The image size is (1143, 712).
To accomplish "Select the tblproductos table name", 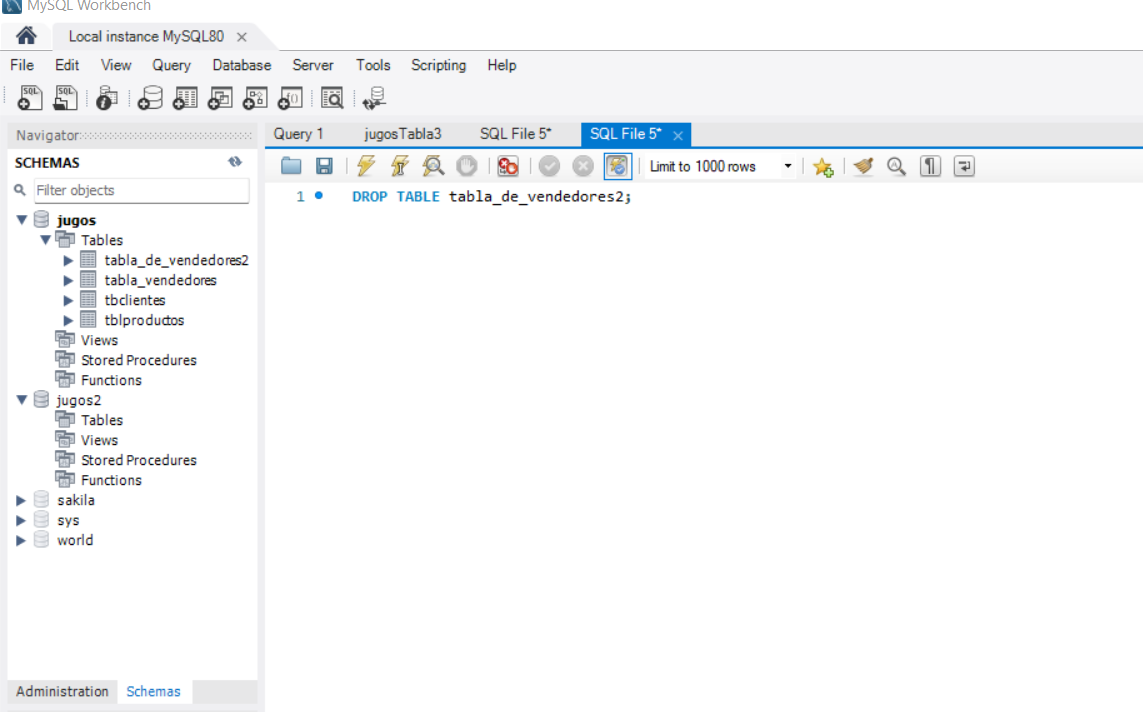I will click(144, 320).
